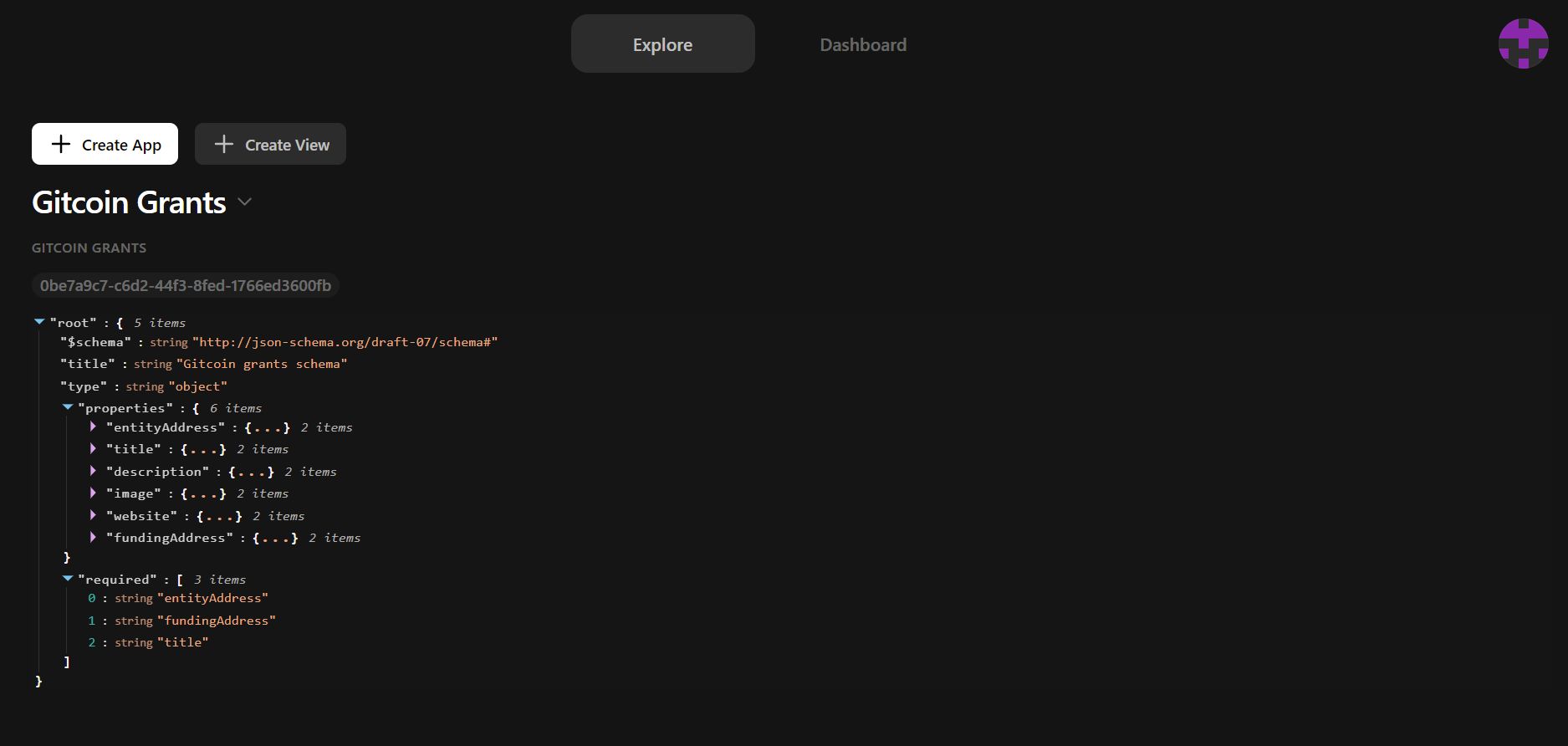Click the "type" key under root

84,386
